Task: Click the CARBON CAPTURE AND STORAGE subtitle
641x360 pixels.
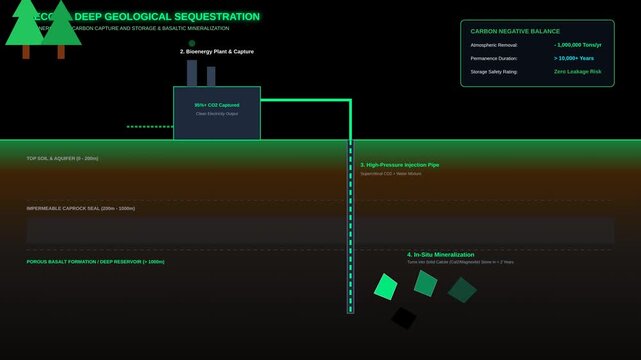Action: point(150,28)
